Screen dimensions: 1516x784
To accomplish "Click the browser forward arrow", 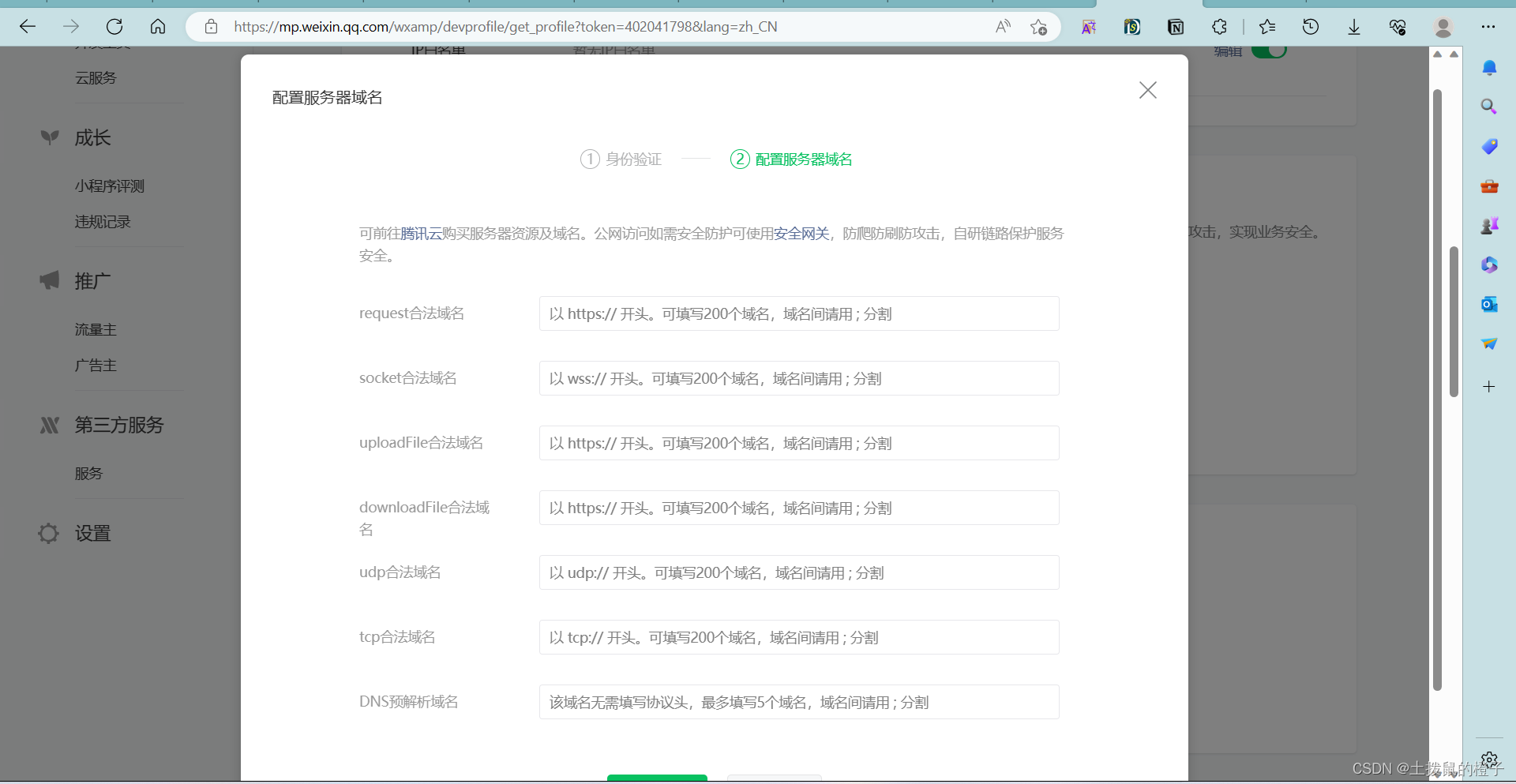I will (71, 27).
